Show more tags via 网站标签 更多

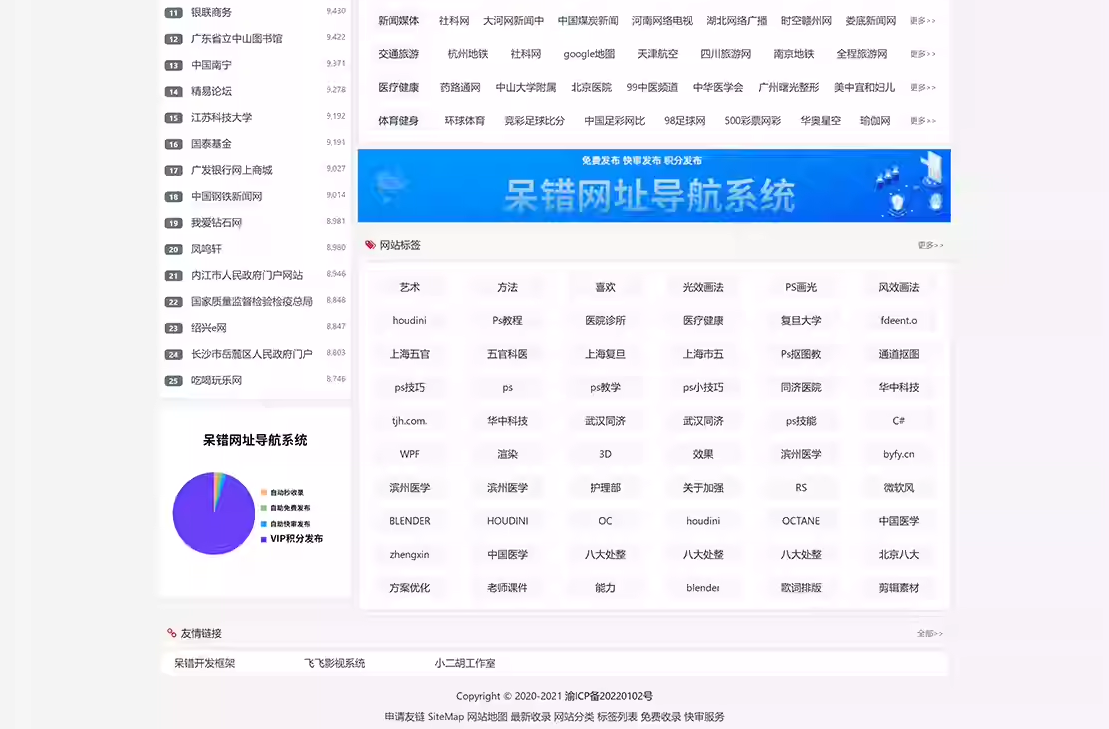pyautogui.click(x=930, y=245)
